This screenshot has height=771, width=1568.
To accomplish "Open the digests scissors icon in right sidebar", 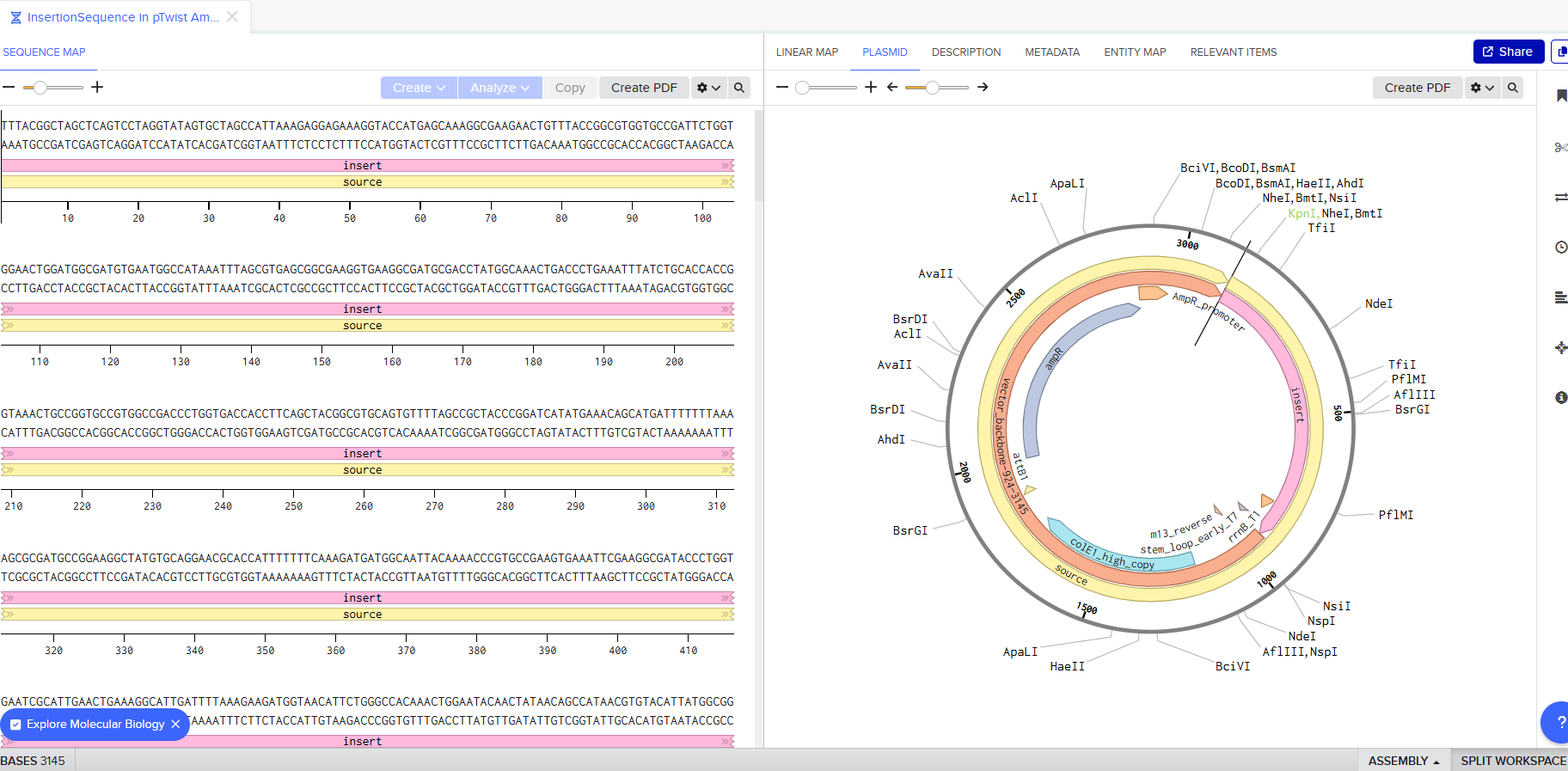I will [1560, 148].
